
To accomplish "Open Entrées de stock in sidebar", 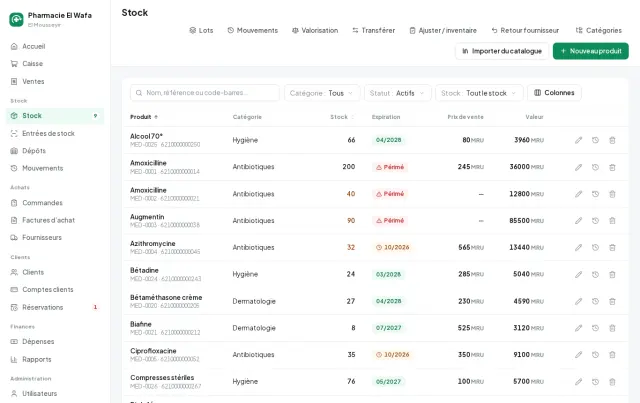I will (55, 134).
